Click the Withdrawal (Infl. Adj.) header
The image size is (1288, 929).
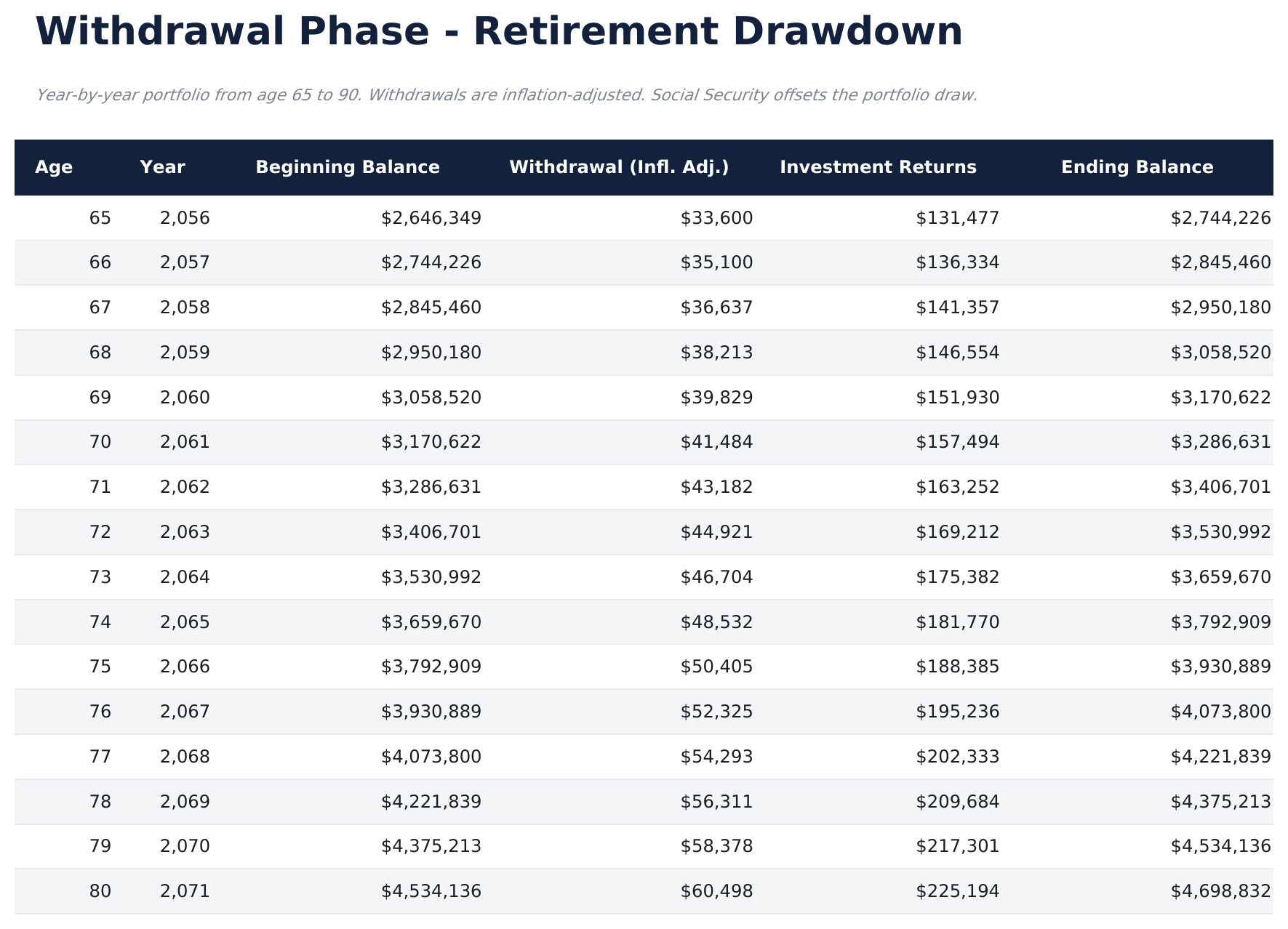[x=619, y=167]
